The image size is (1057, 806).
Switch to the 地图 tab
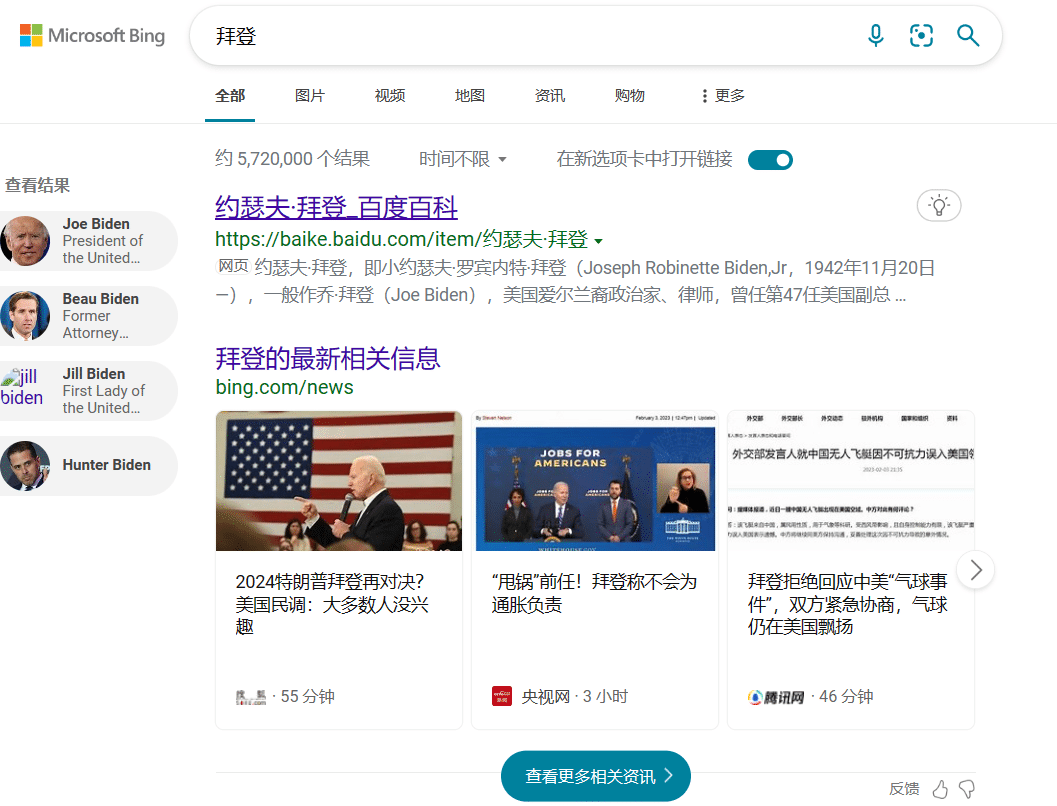click(x=470, y=96)
